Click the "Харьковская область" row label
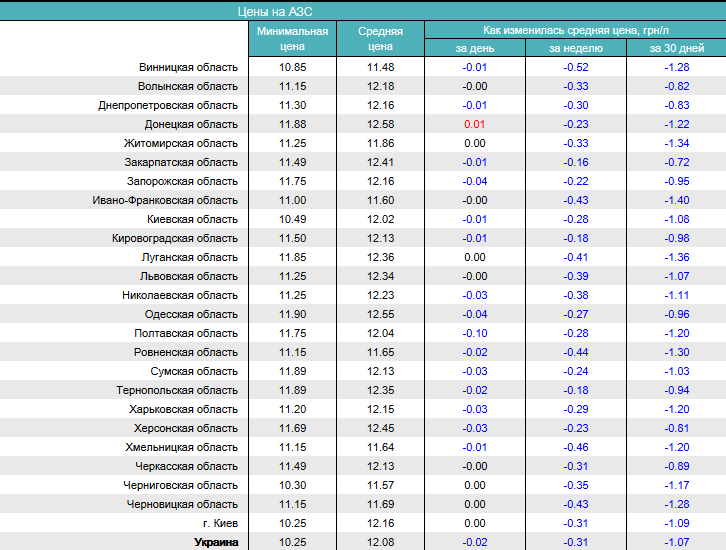Viewport: 726px width, 550px height. (183, 409)
